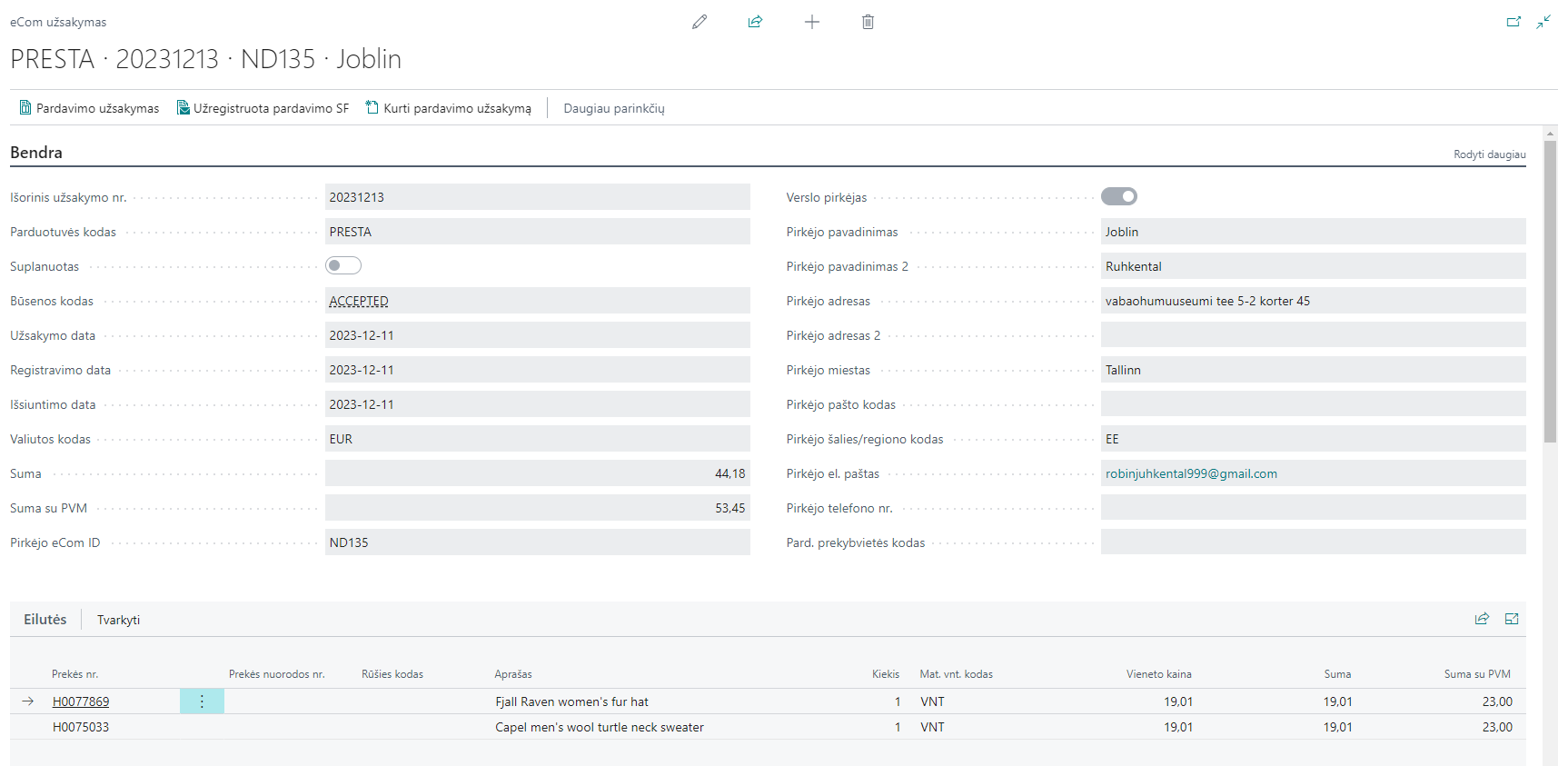Click Užsakymo data field
The height and width of the screenshot is (766, 1568).
pyautogui.click(x=538, y=335)
